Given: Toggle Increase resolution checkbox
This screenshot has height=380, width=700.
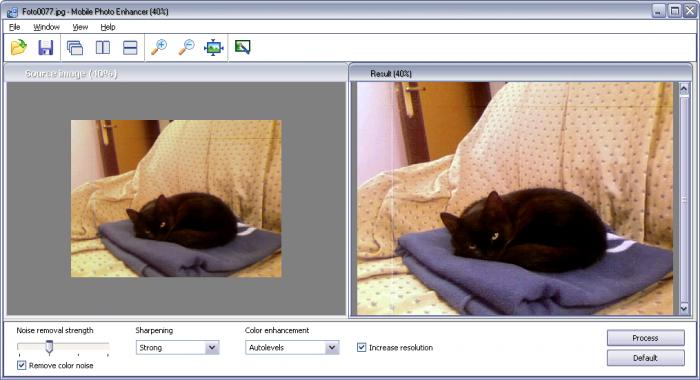Looking at the screenshot, I should 362,347.
